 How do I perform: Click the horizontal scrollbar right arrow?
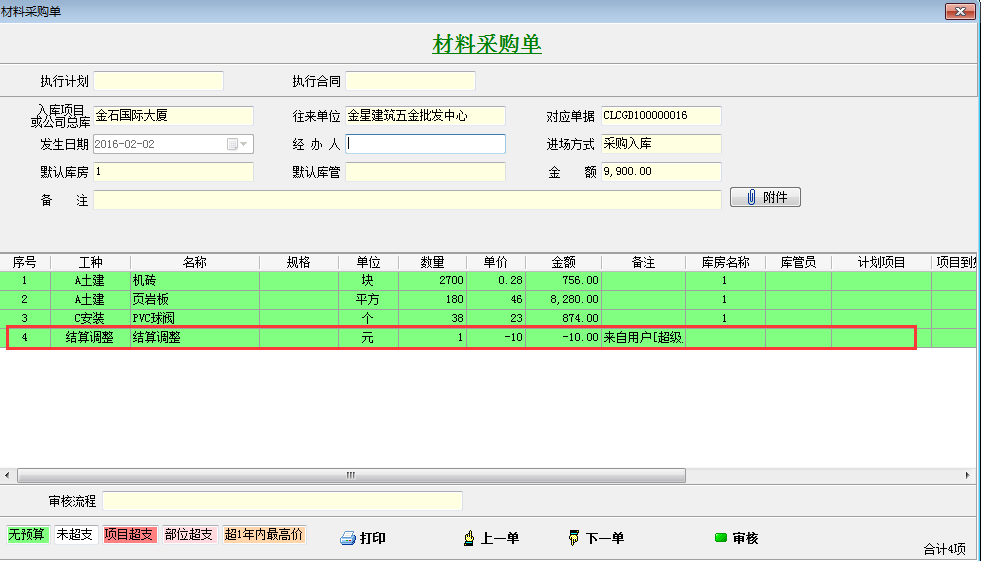click(967, 475)
